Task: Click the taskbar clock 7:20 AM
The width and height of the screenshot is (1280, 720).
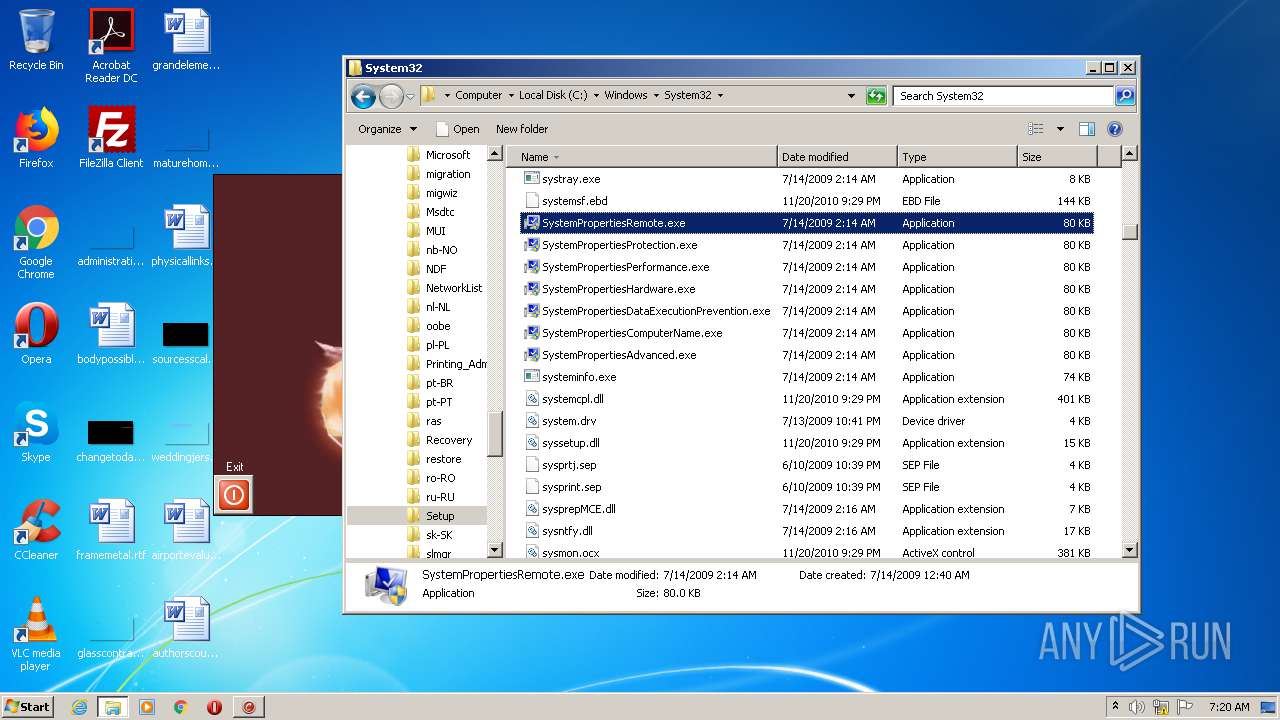Action: point(1228,707)
